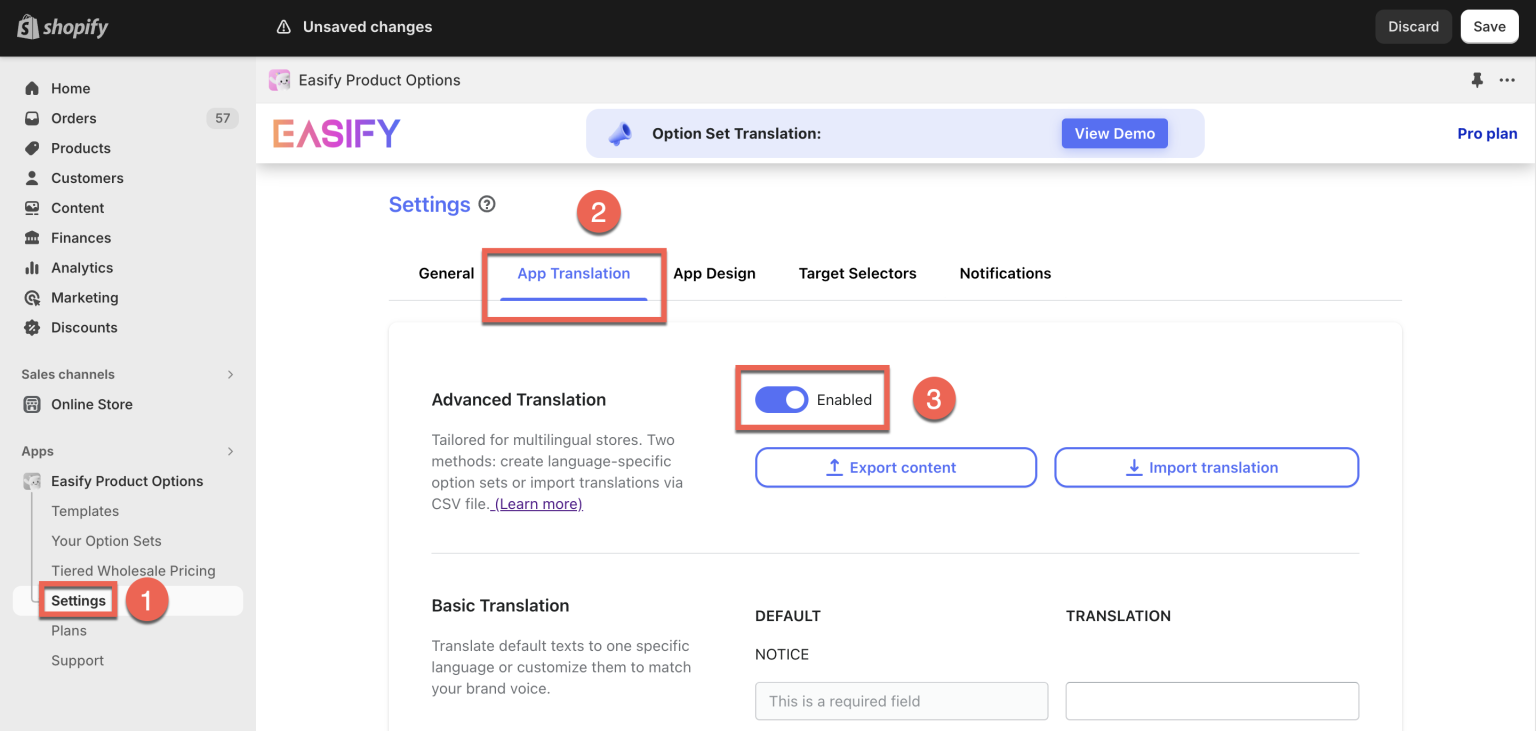Open the Learn more link

click(x=537, y=503)
